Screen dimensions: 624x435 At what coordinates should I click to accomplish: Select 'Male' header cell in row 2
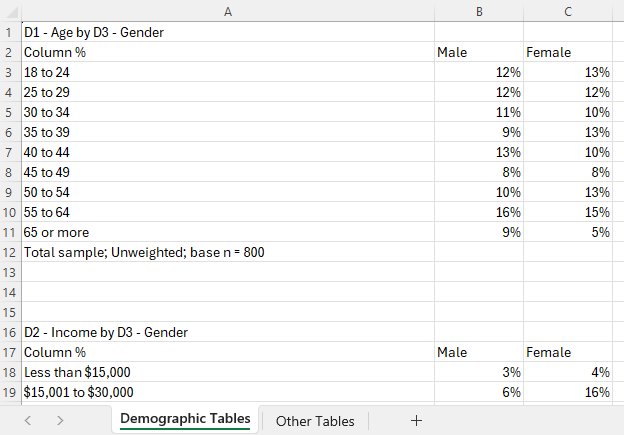click(x=479, y=52)
